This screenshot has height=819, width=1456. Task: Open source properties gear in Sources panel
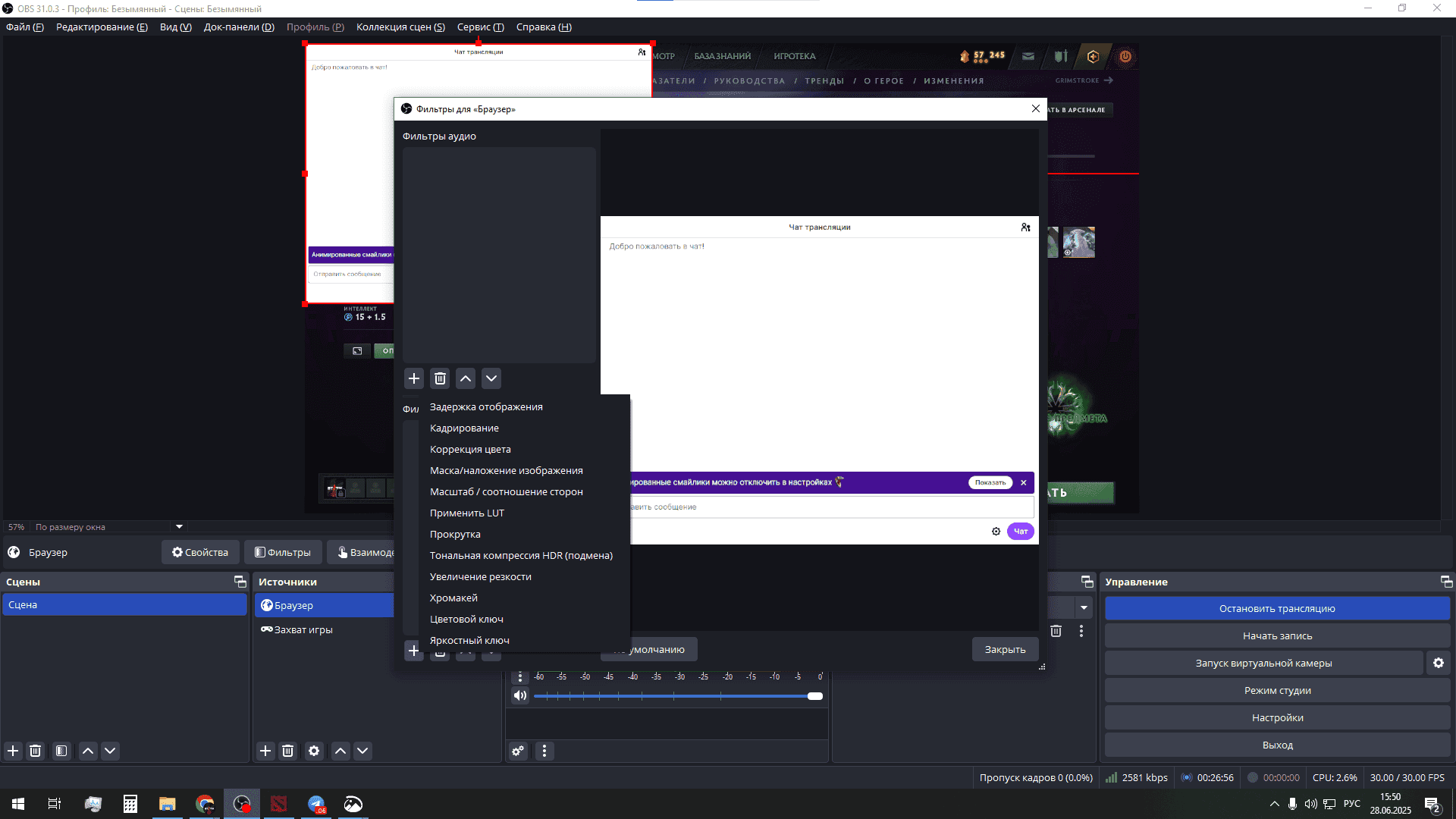(x=314, y=751)
